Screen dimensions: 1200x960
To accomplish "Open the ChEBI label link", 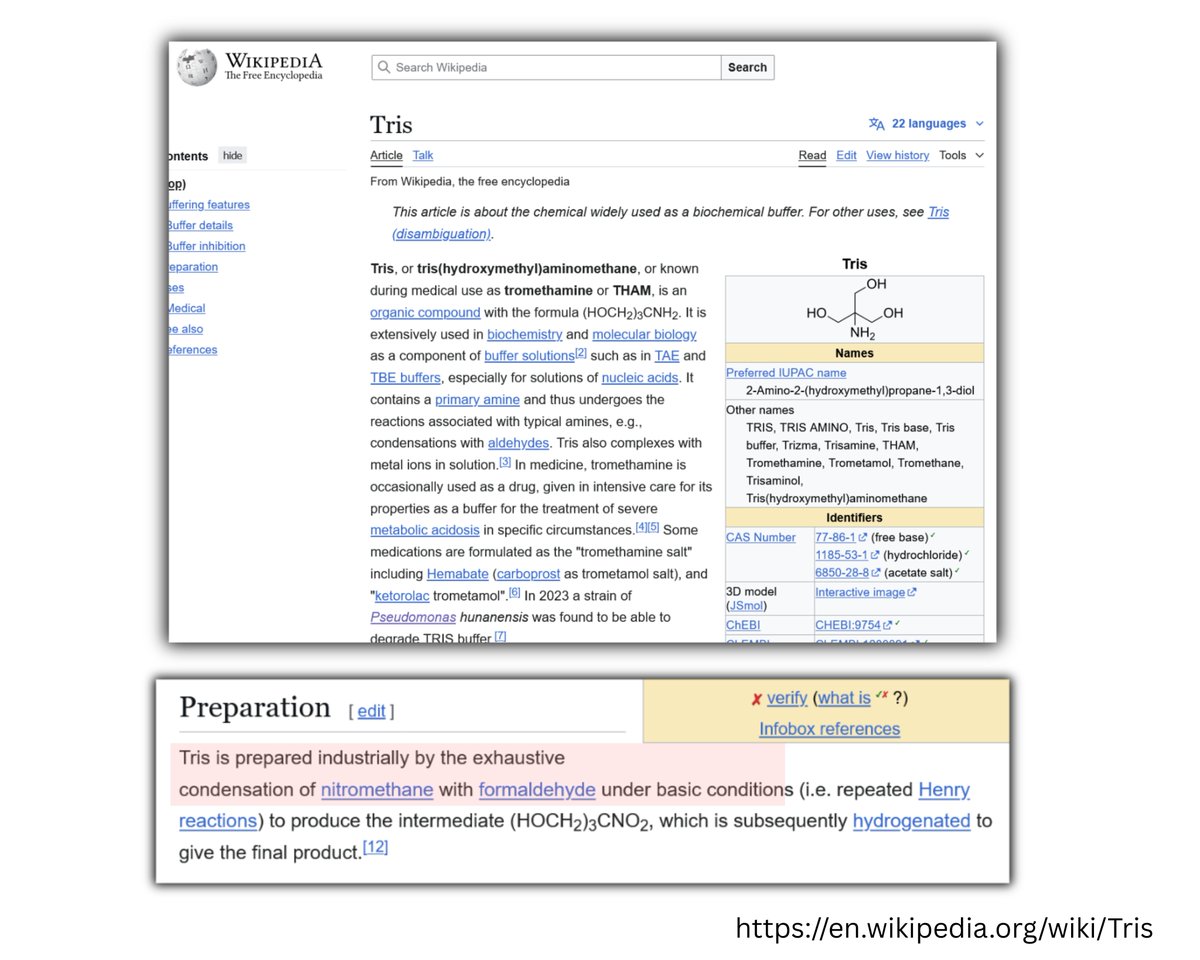I will coord(743,625).
